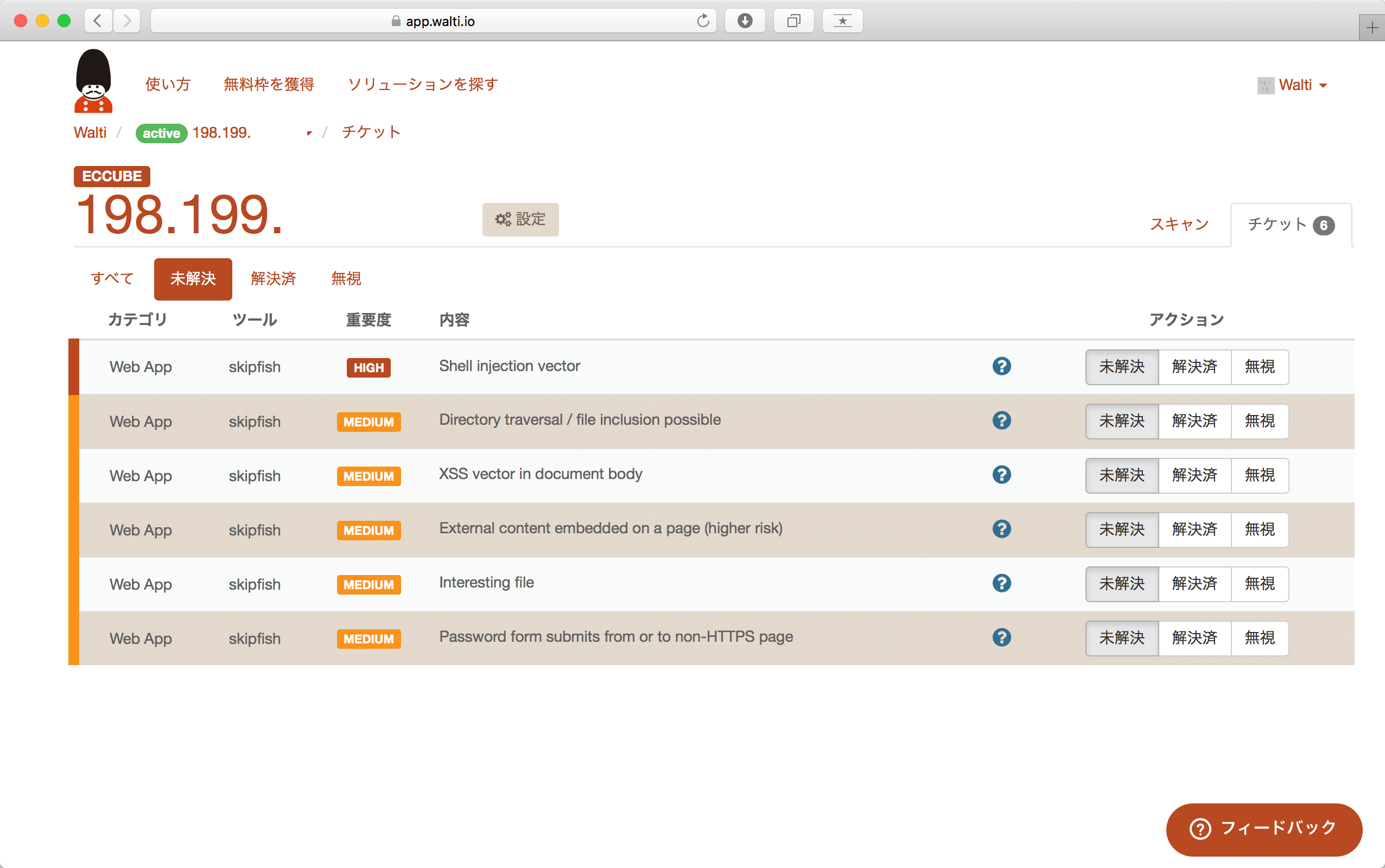Reload the page with refresh icon
Screen dimensions: 1385x868
pos(703,21)
